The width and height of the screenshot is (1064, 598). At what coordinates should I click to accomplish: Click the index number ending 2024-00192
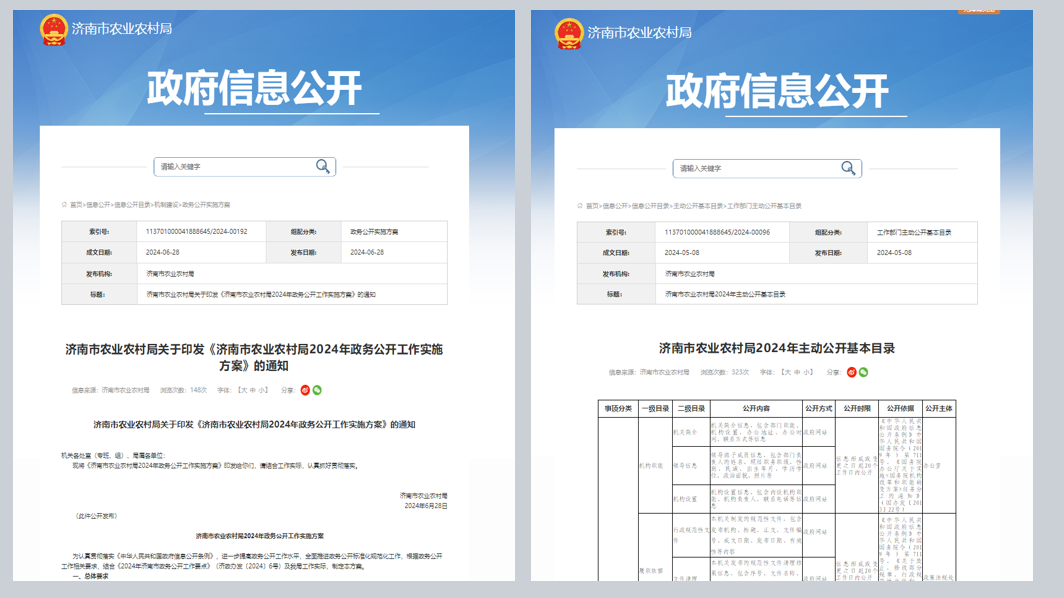196,231
